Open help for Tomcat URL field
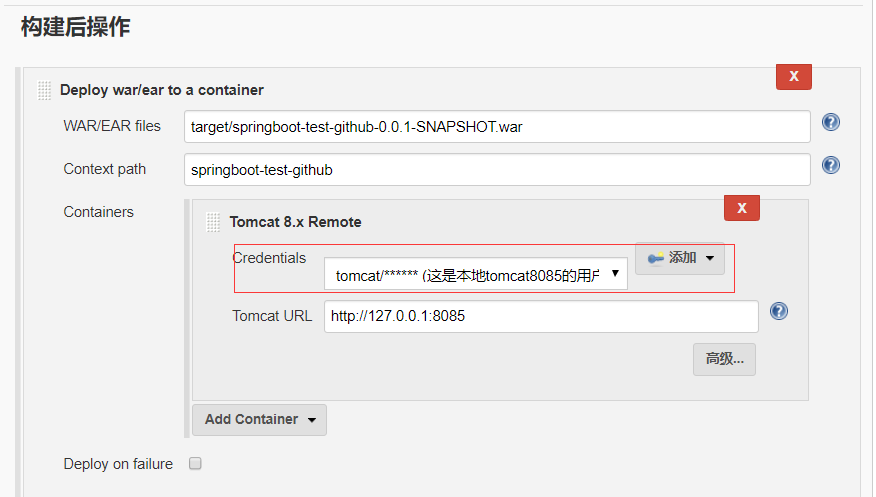876x497 pixels. pyautogui.click(x=779, y=312)
